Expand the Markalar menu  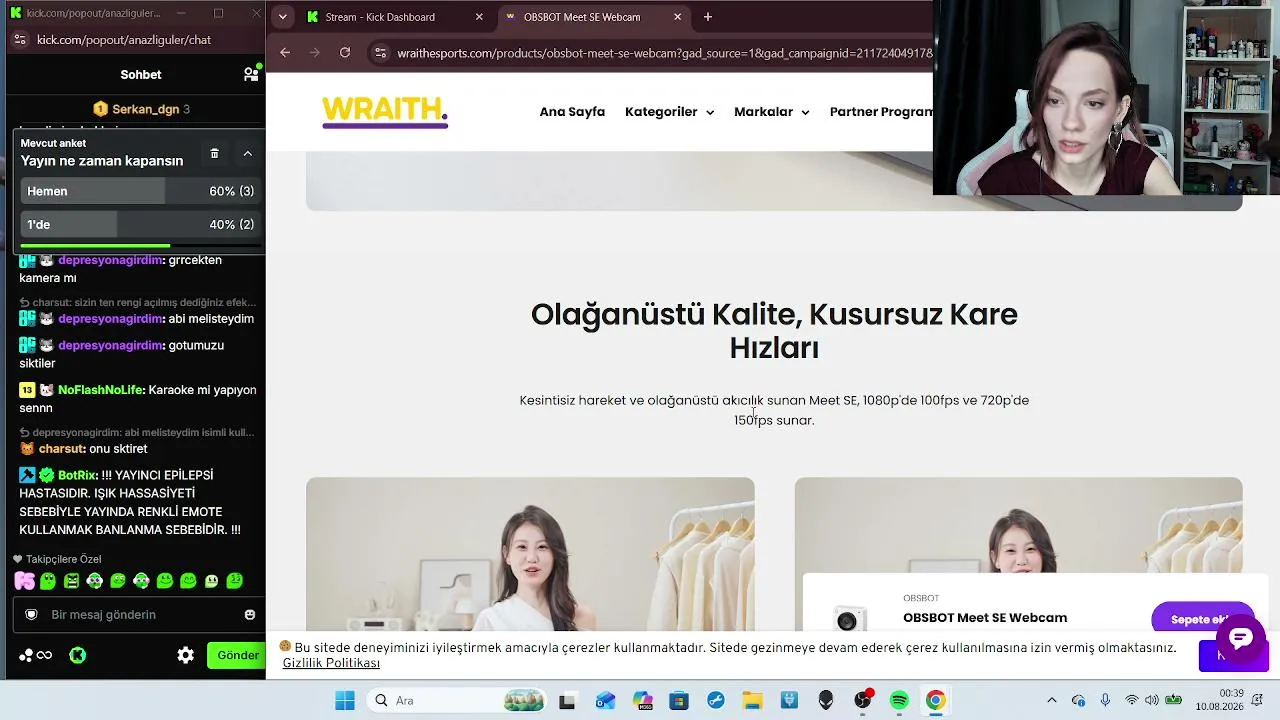(772, 112)
